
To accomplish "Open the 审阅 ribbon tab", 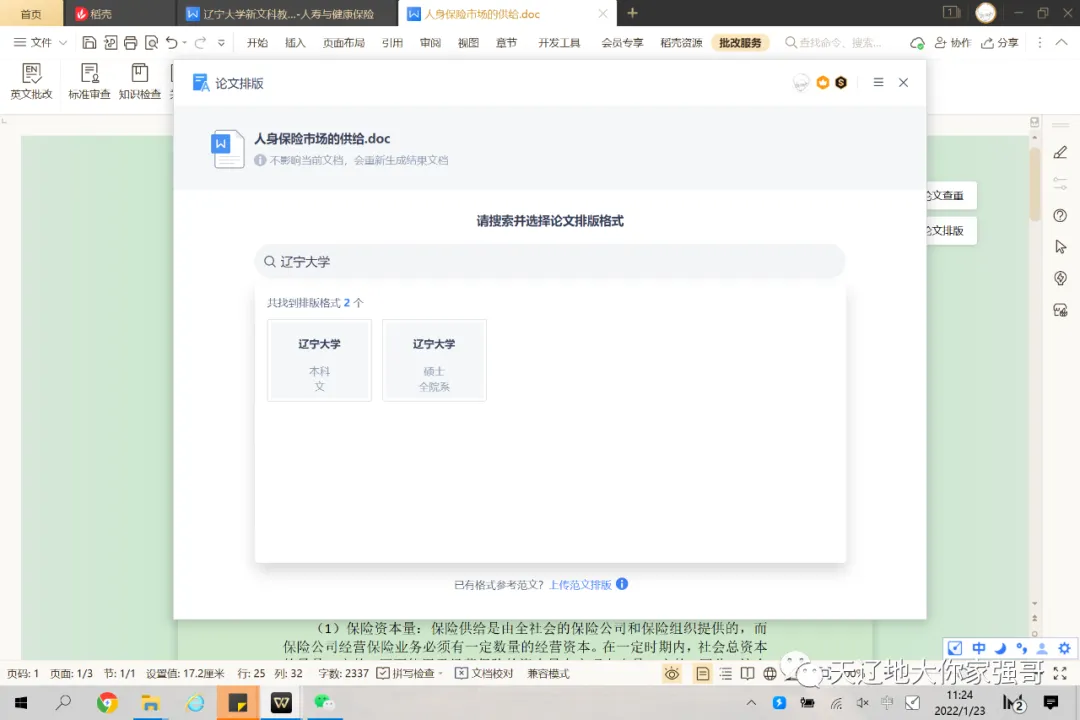I will click(430, 43).
